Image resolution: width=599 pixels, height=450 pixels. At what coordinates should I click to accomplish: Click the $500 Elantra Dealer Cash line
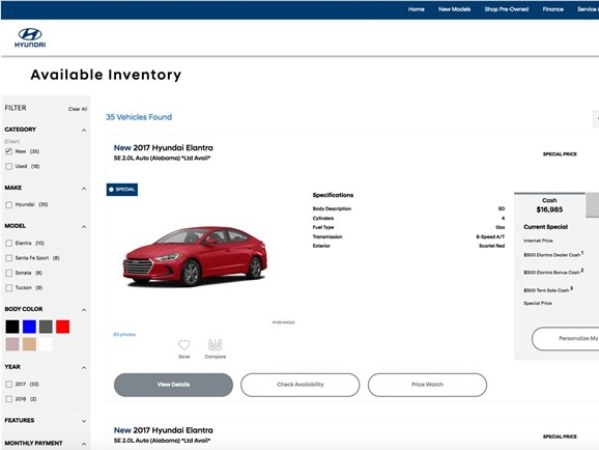[553, 254]
